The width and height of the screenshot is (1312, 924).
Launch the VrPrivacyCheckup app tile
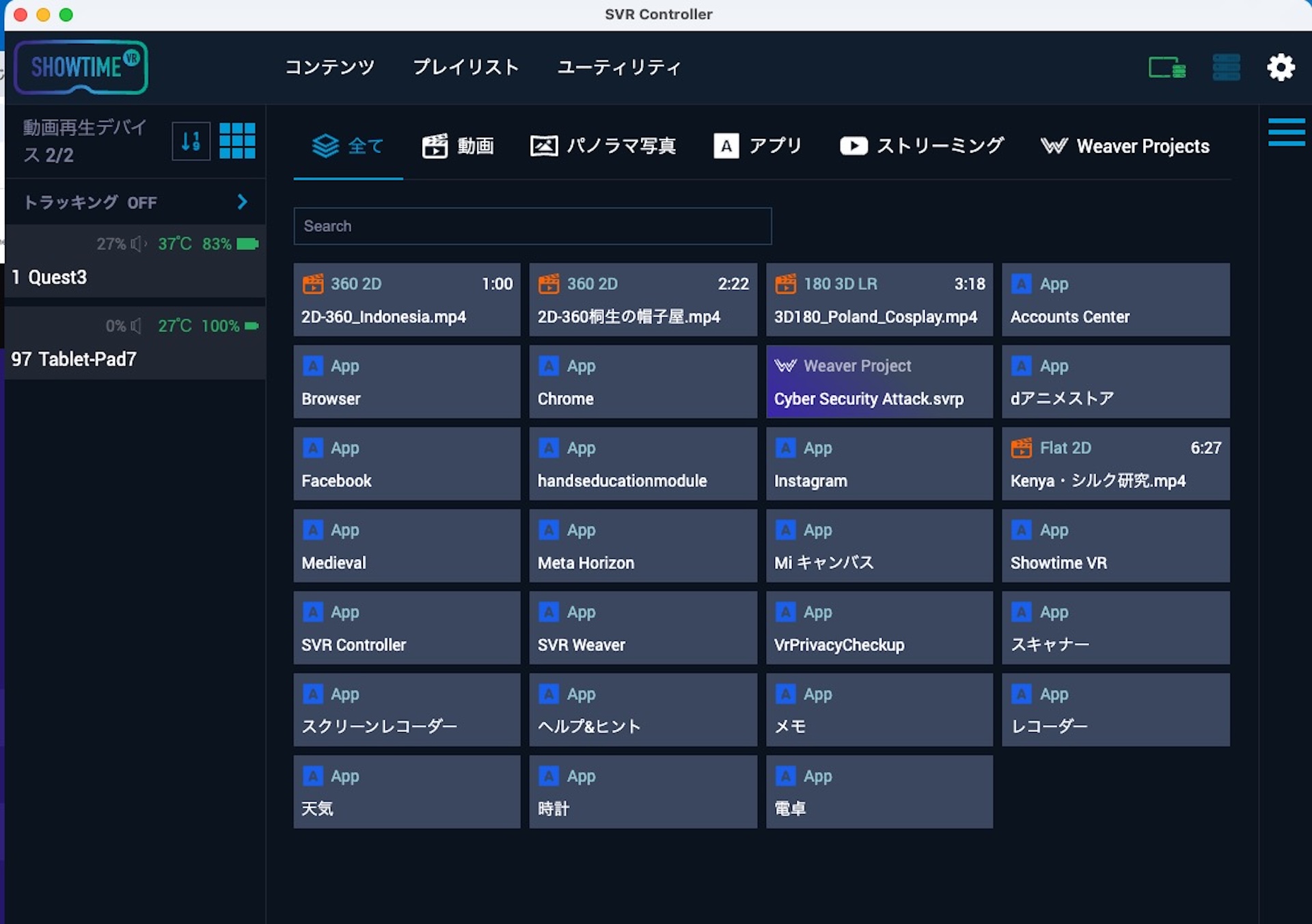pyautogui.click(x=879, y=628)
